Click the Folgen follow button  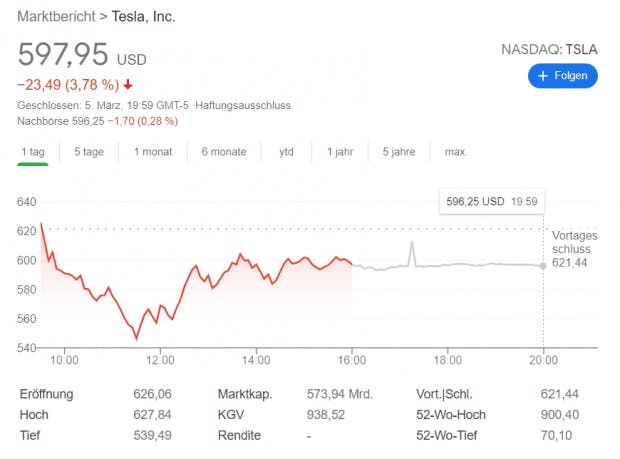point(562,76)
